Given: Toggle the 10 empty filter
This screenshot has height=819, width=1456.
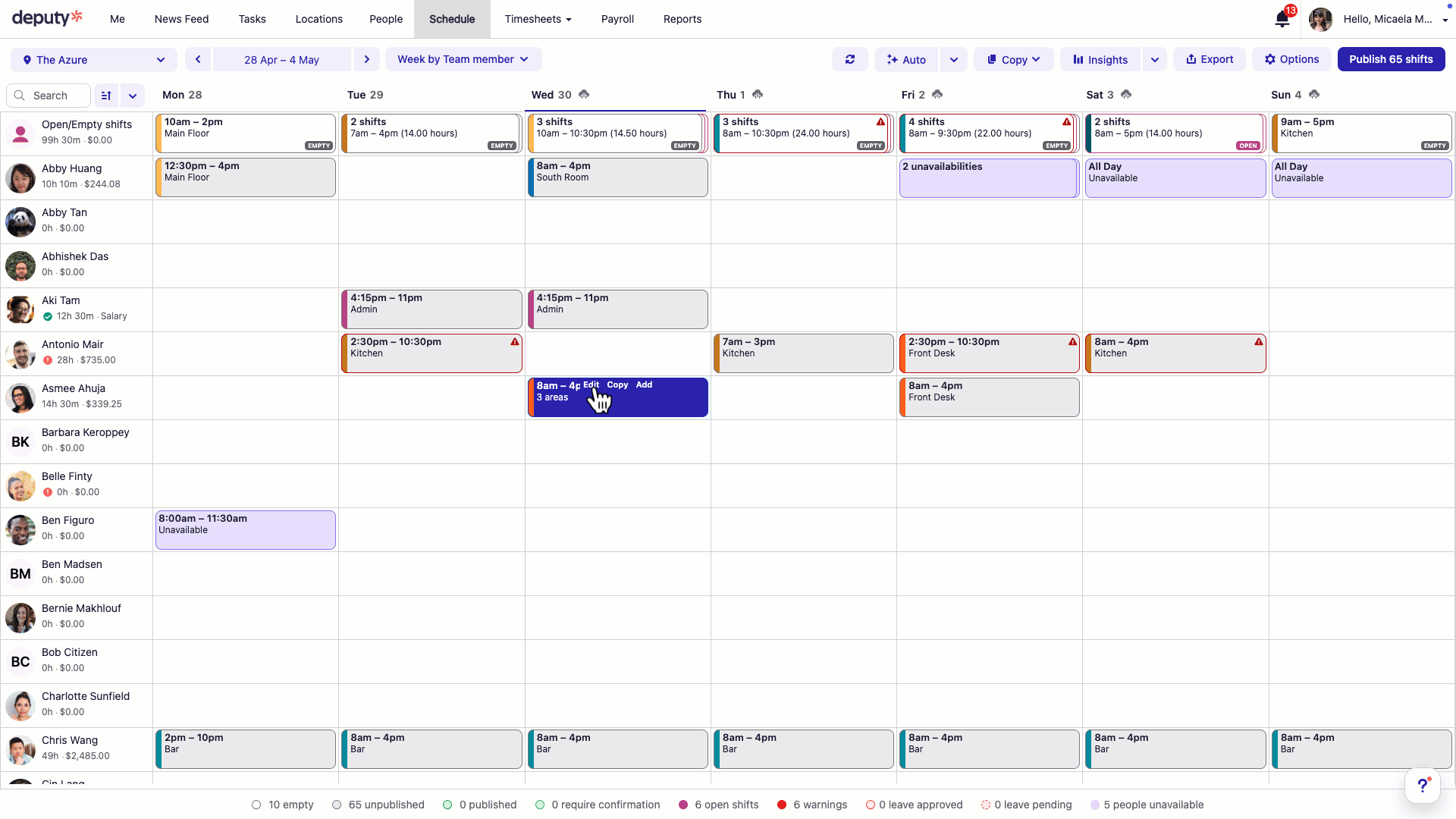Looking at the screenshot, I should coord(283,805).
